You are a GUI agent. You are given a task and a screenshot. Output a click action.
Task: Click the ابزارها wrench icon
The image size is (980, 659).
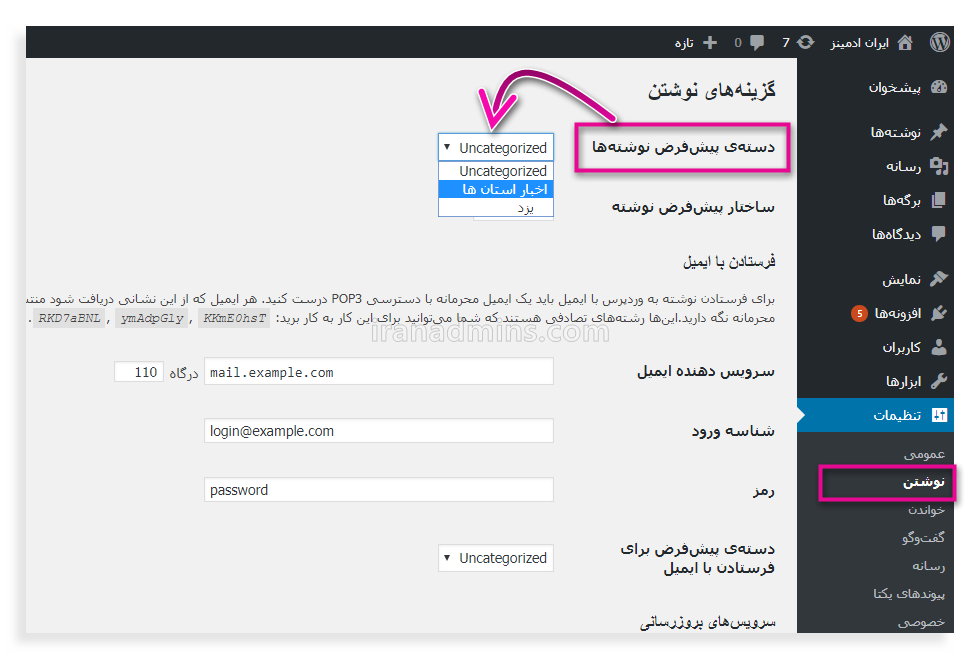coord(939,381)
